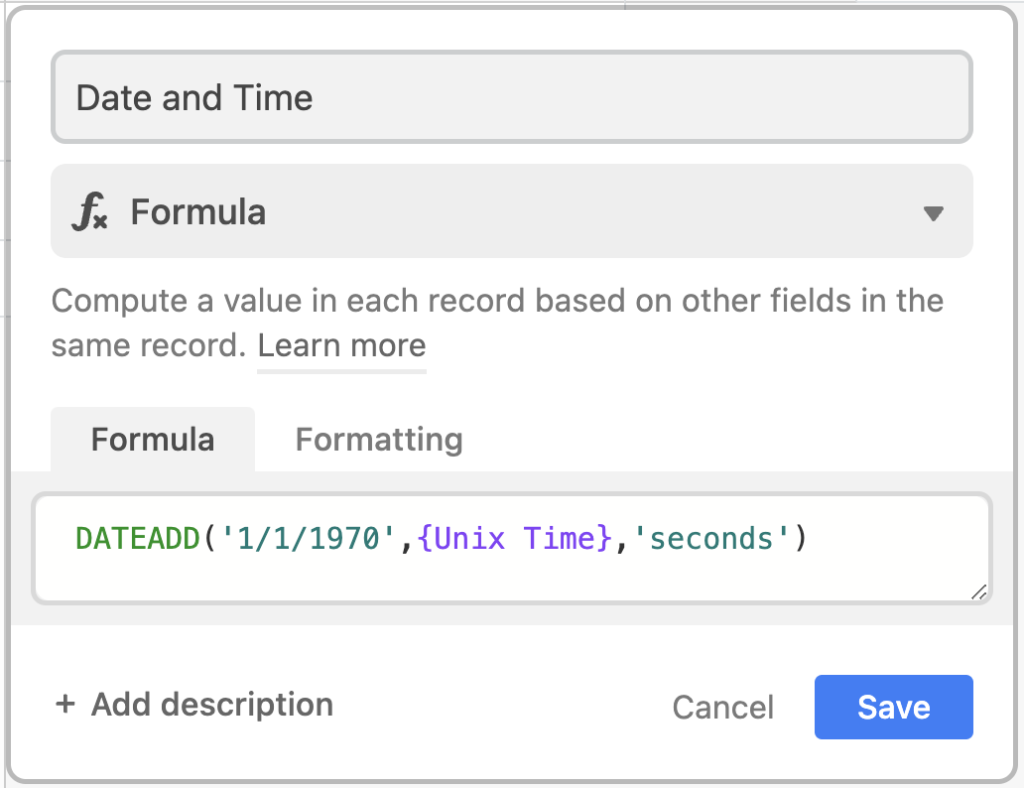Click the dropdown chevron next to Formula
Screen dimensions: 1024x788
934,211
